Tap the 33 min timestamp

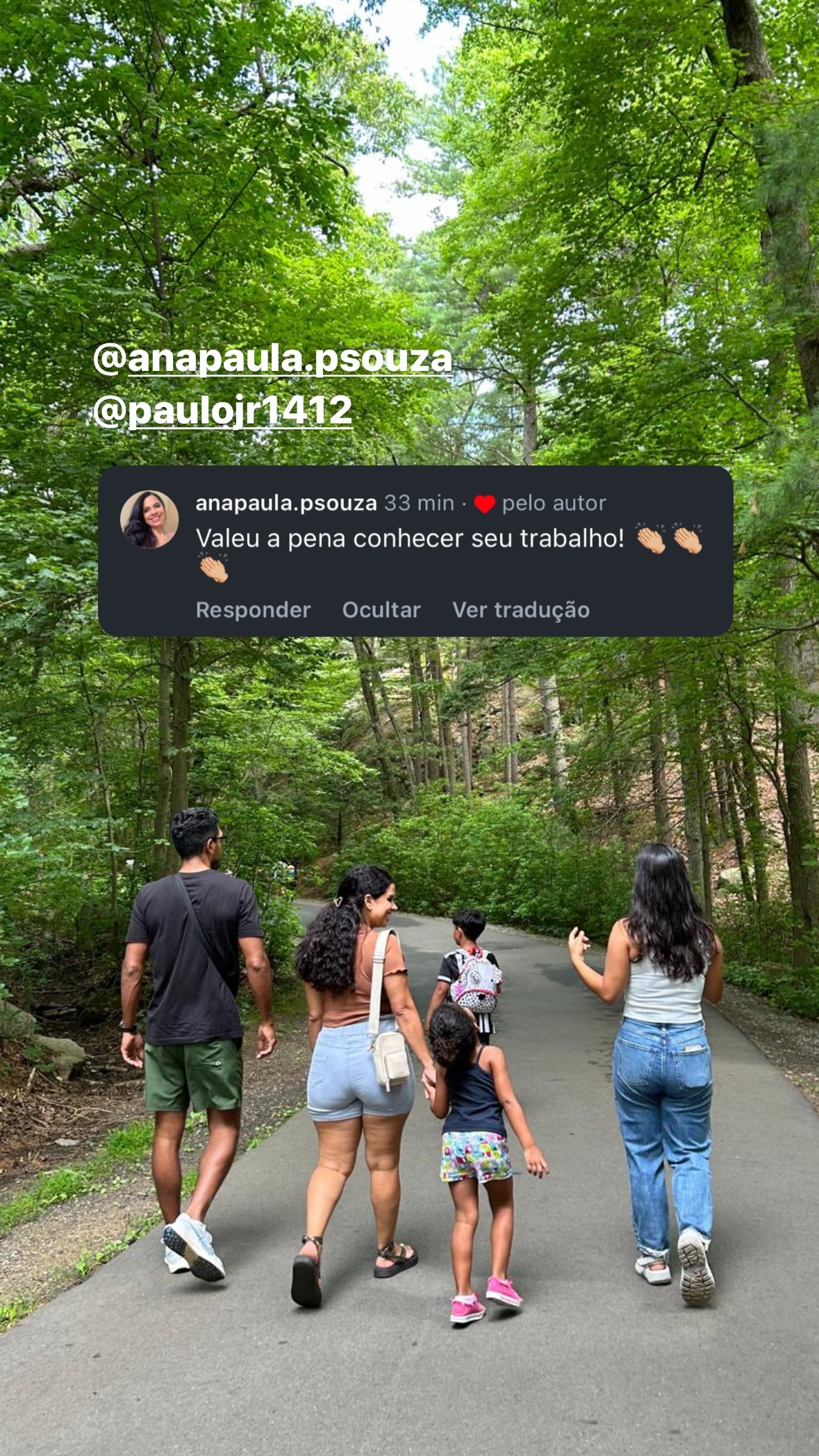tap(420, 503)
